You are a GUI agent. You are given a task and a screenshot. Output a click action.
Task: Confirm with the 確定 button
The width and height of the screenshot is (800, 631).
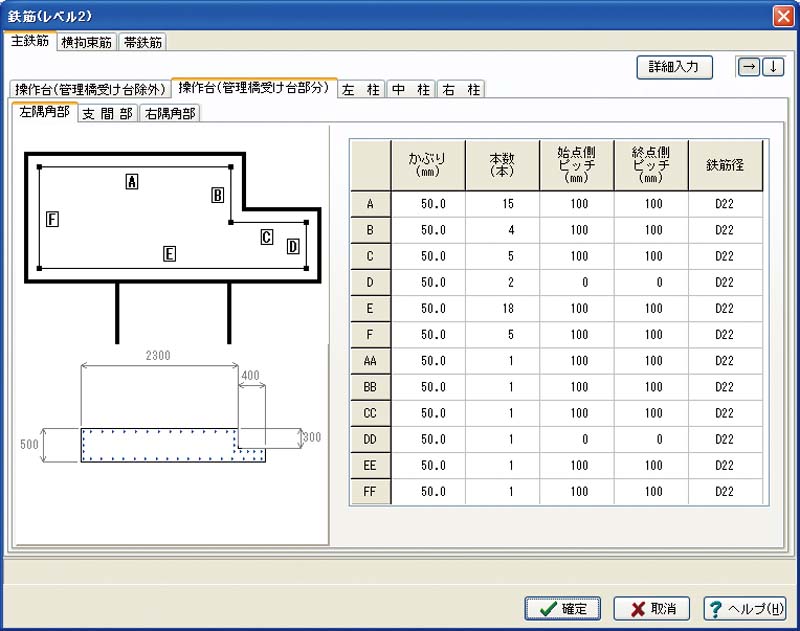(563, 609)
